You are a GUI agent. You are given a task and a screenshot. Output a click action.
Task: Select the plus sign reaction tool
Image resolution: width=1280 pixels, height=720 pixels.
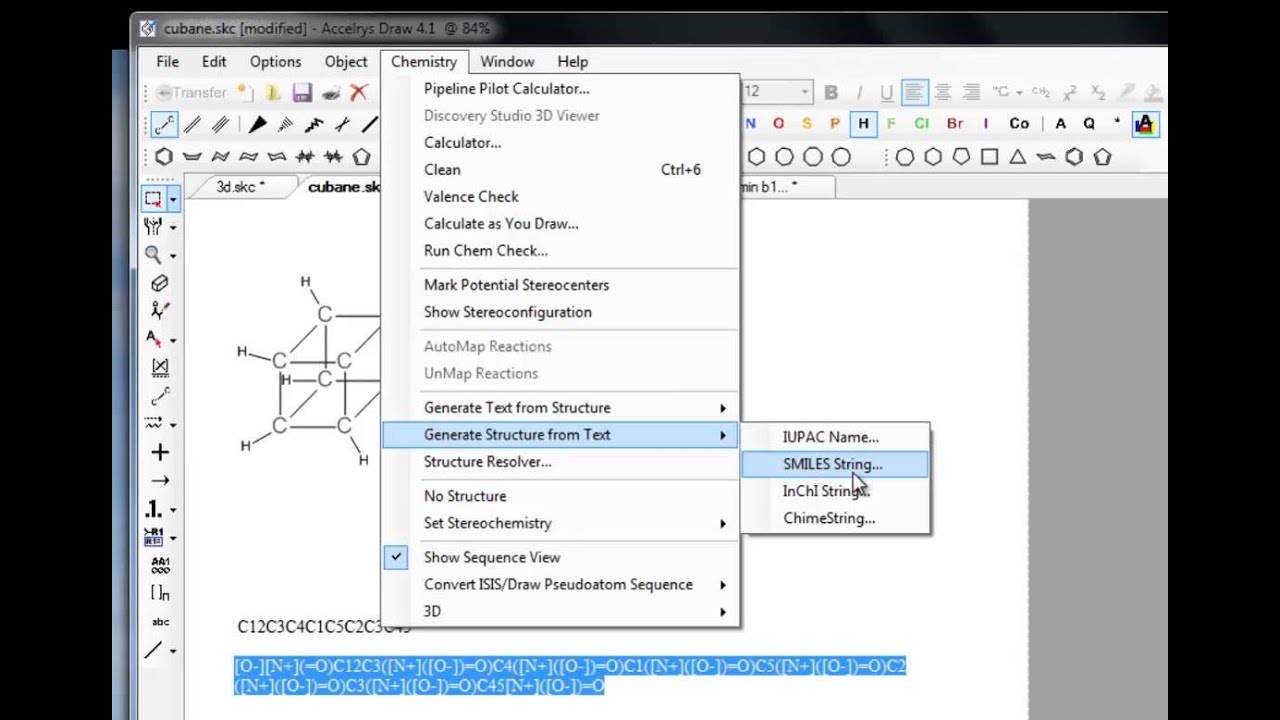(x=160, y=452)
